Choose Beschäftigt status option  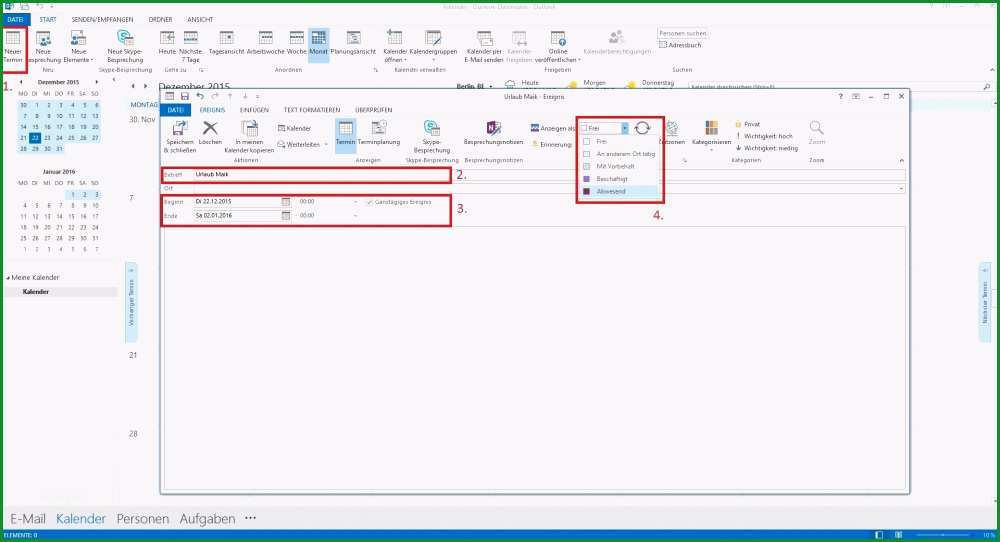(x=618, y=179)
